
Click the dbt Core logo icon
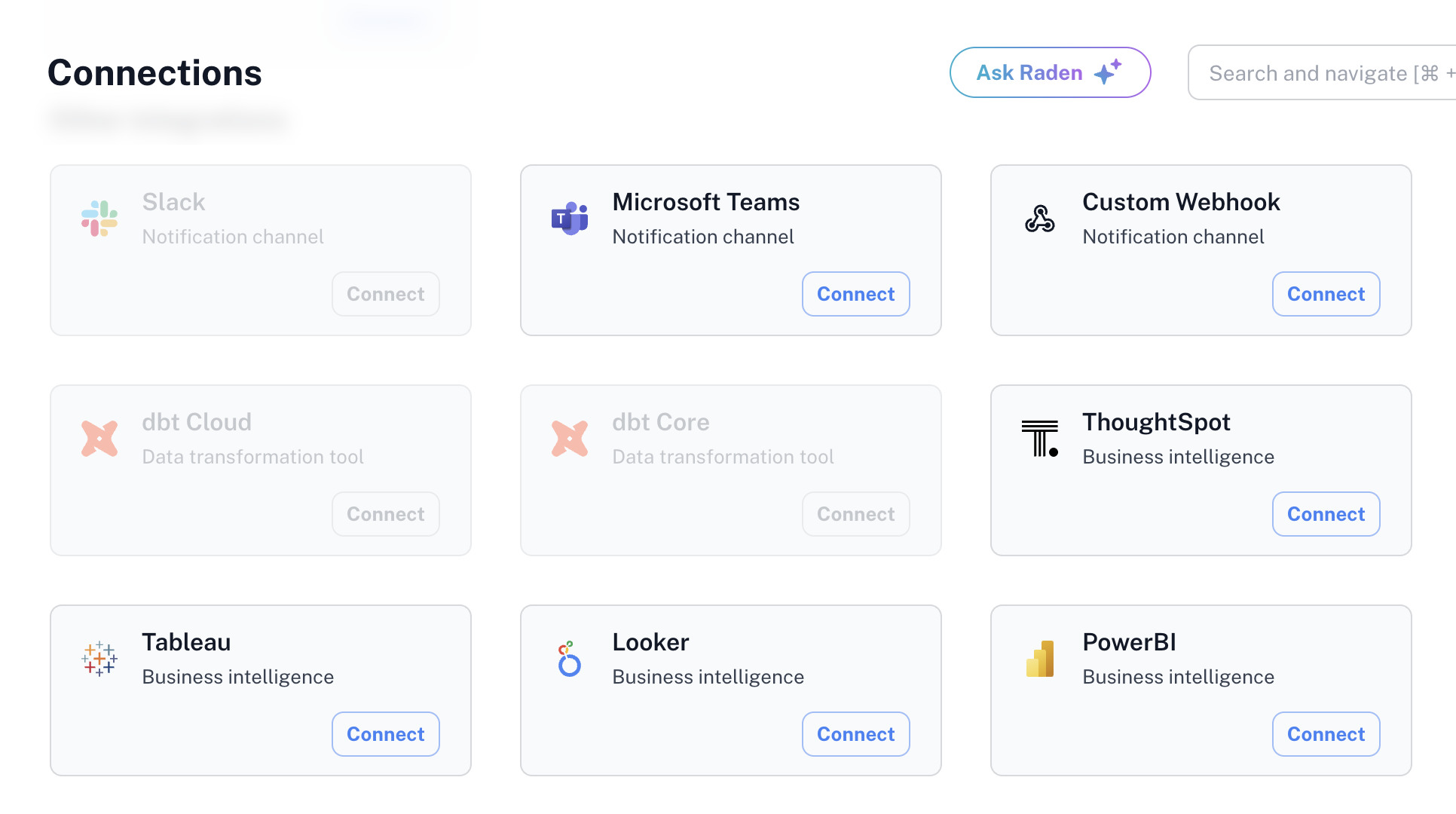tap(569, 439)
